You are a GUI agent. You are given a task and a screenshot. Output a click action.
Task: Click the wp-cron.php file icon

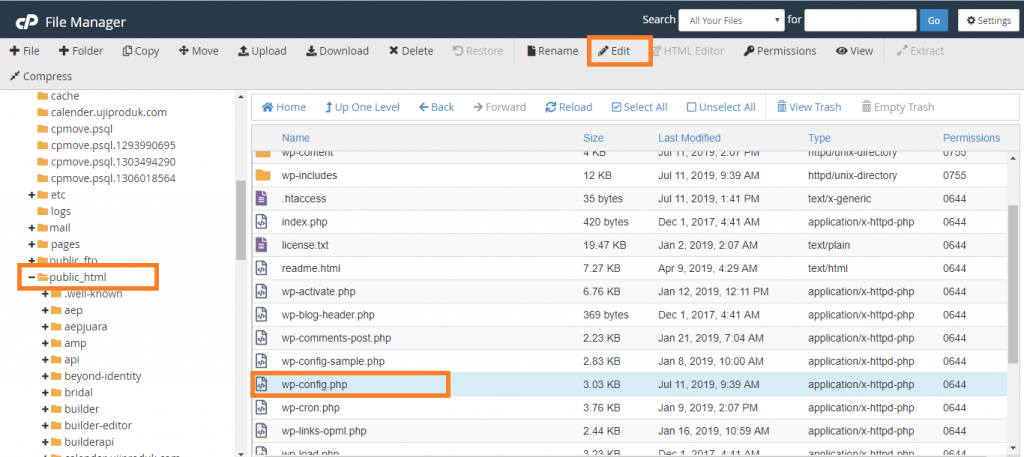pos(262,407)
